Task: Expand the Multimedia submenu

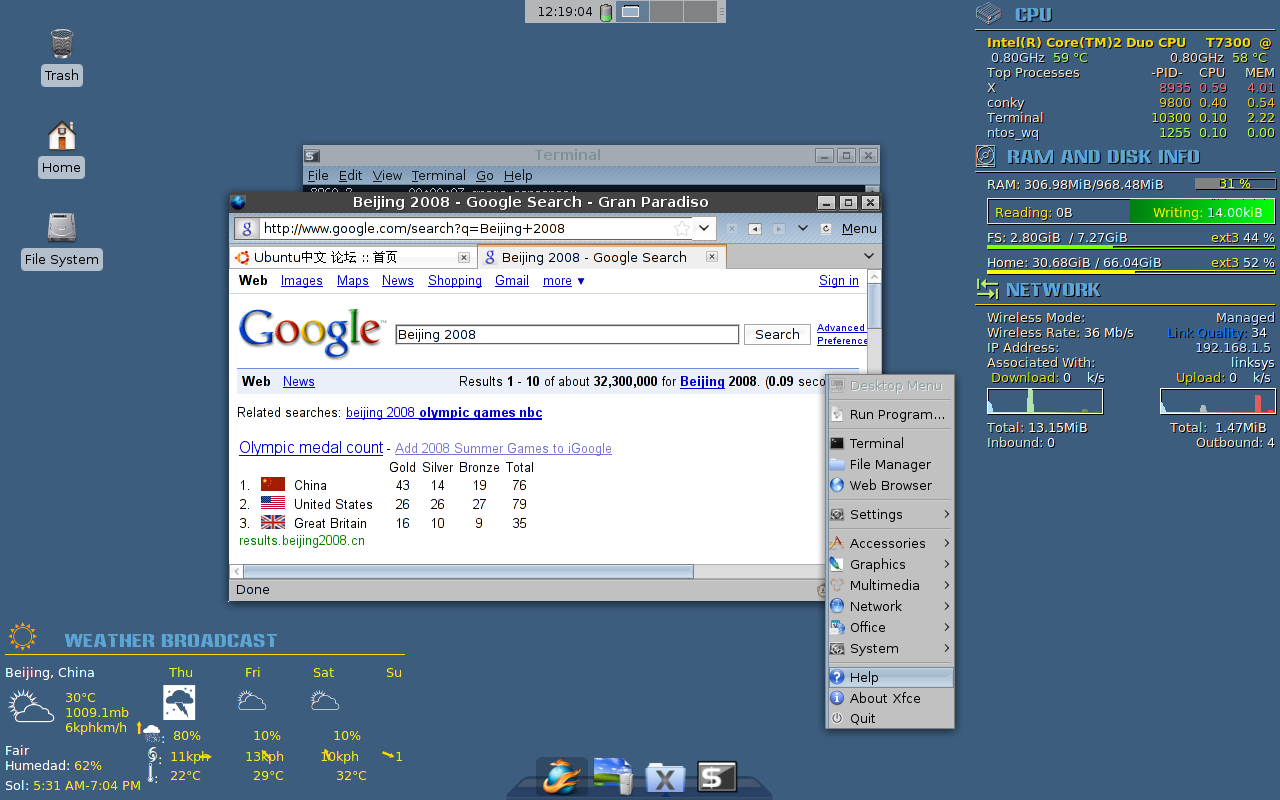Action: (x=890, y=585)
